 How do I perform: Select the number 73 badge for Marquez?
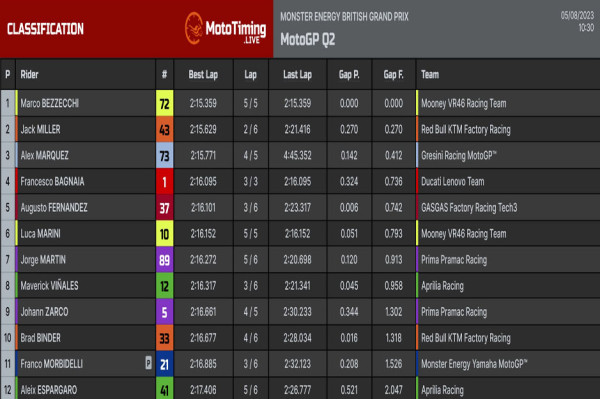click(165, 155)
